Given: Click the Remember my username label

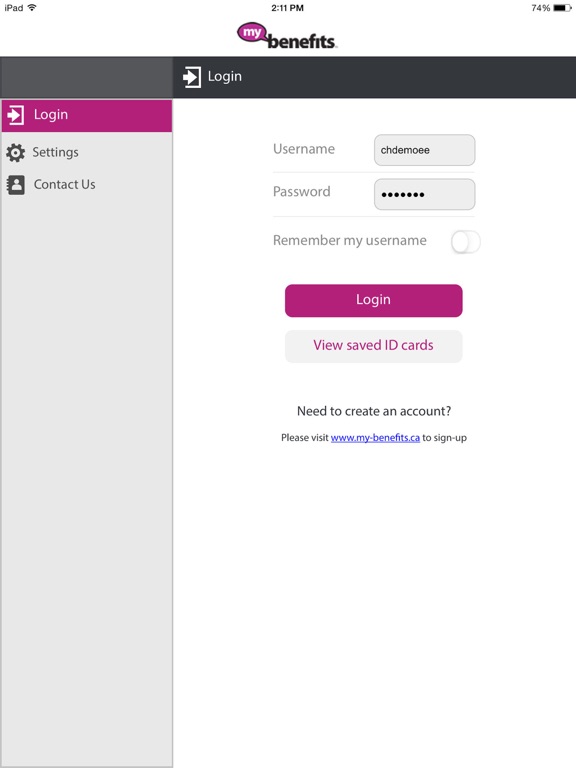Looking at the screenshot, I should [x=350, y=241].
